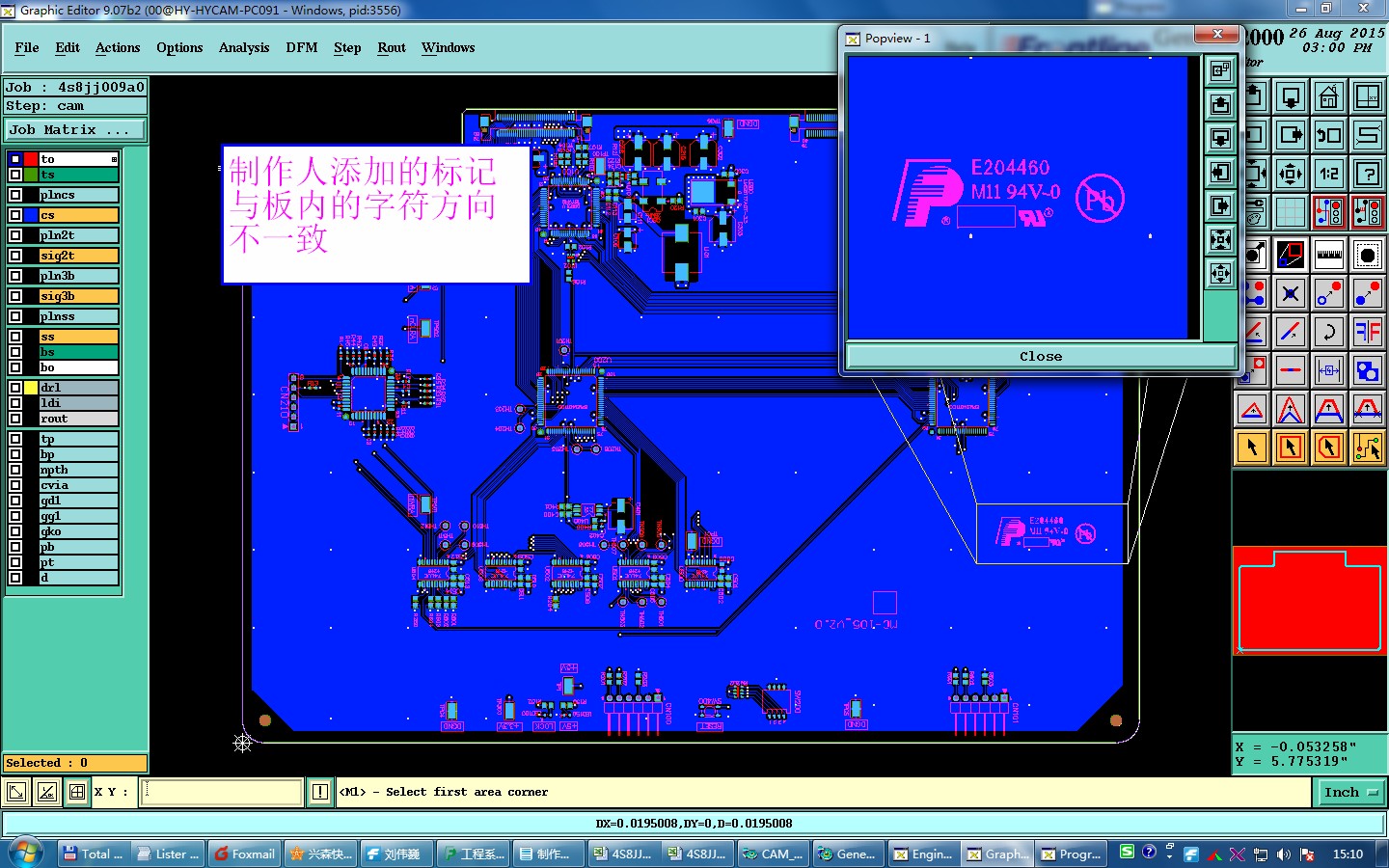Open the File menu

[27, 47]
